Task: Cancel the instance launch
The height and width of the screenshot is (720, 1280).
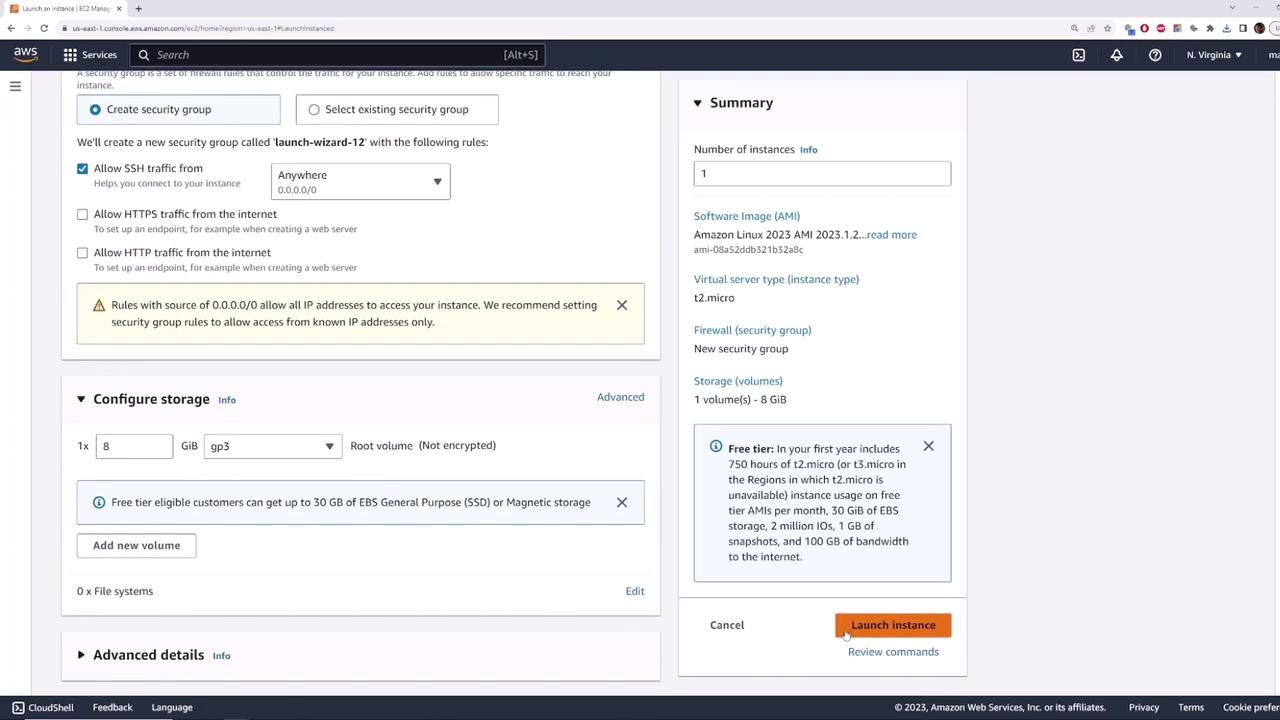Action: (727, 625)
